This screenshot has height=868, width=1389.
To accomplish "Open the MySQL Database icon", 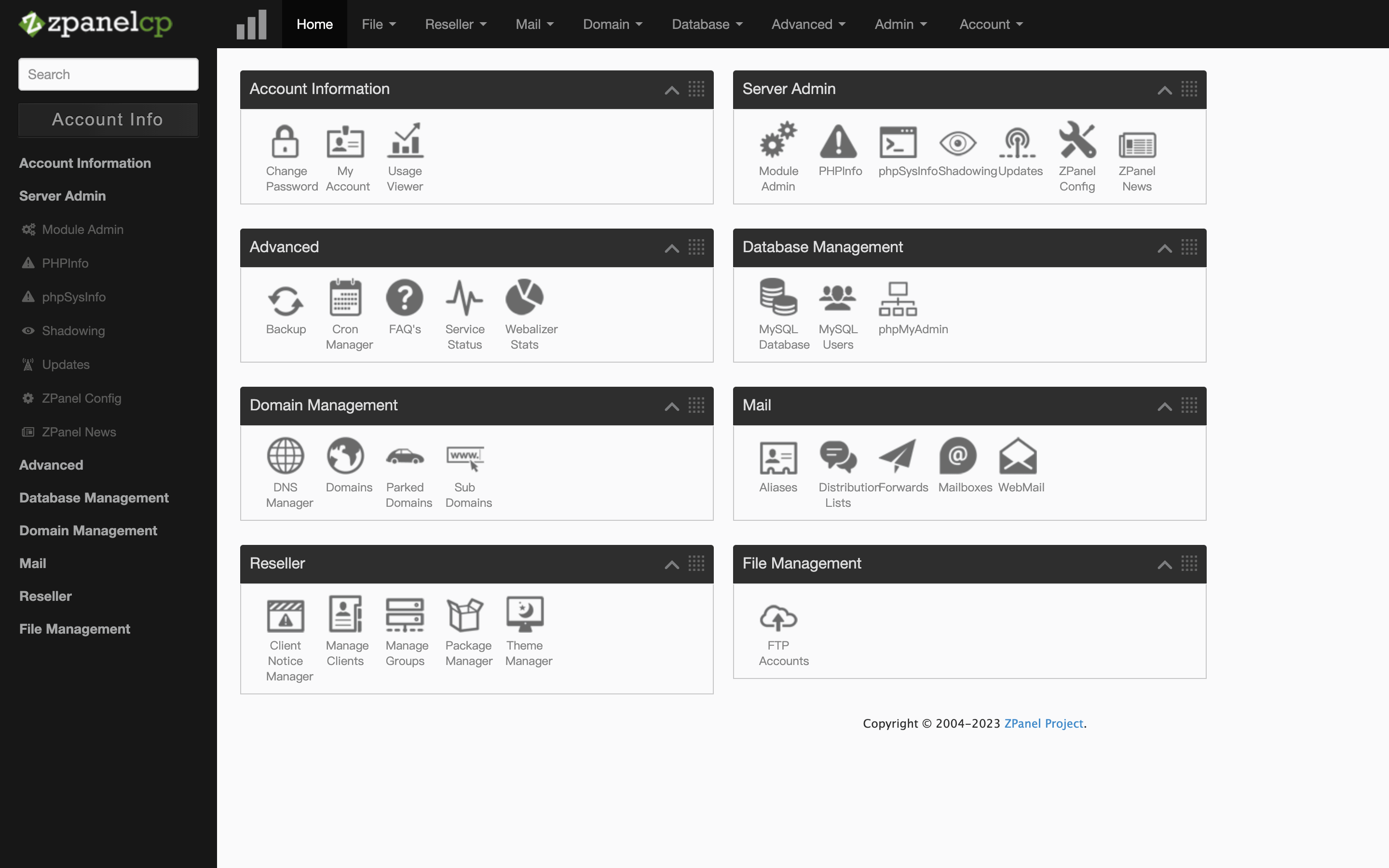I will coord(778,297).
